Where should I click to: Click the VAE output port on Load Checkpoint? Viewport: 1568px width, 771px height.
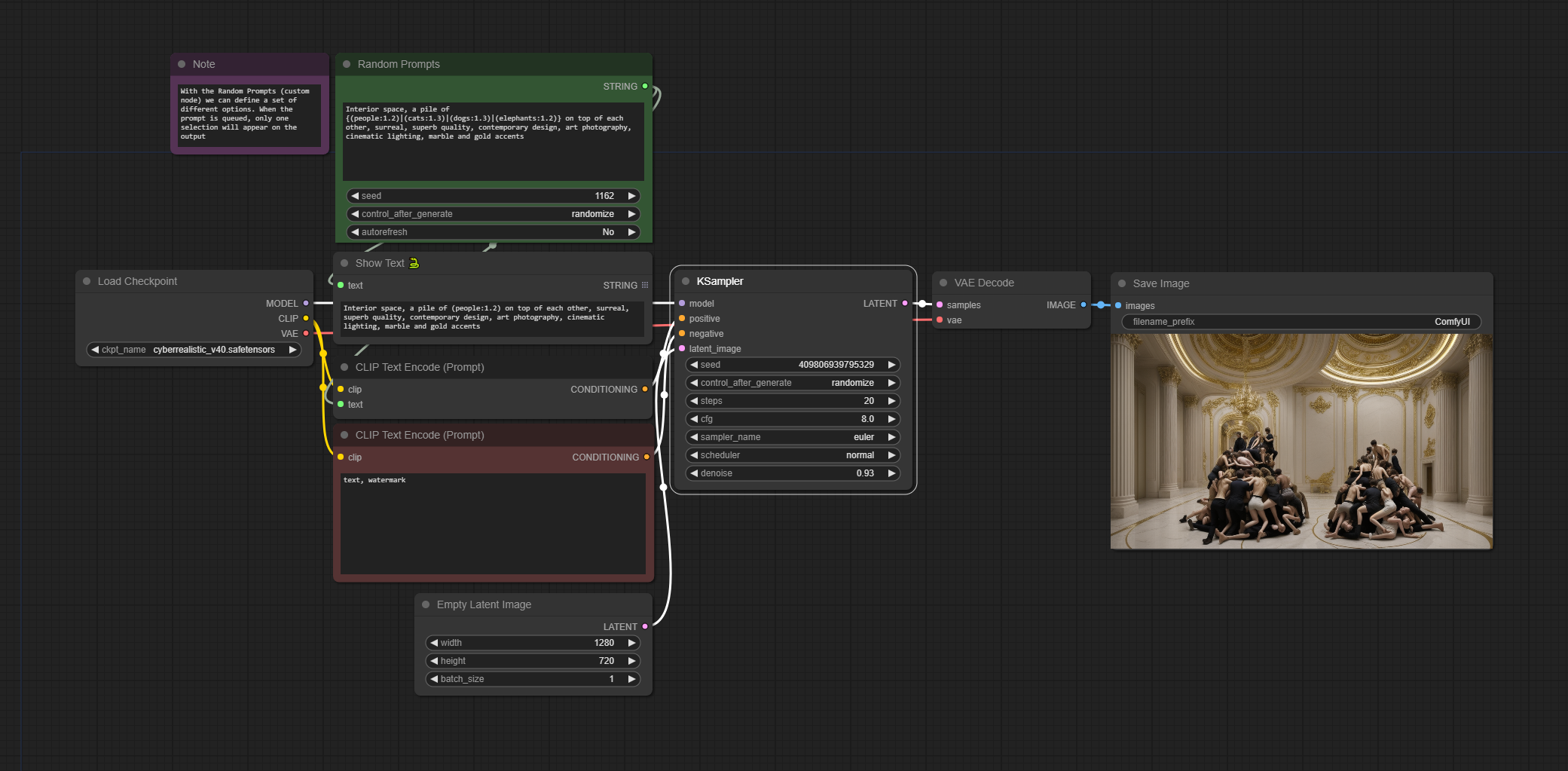point(306,333)
